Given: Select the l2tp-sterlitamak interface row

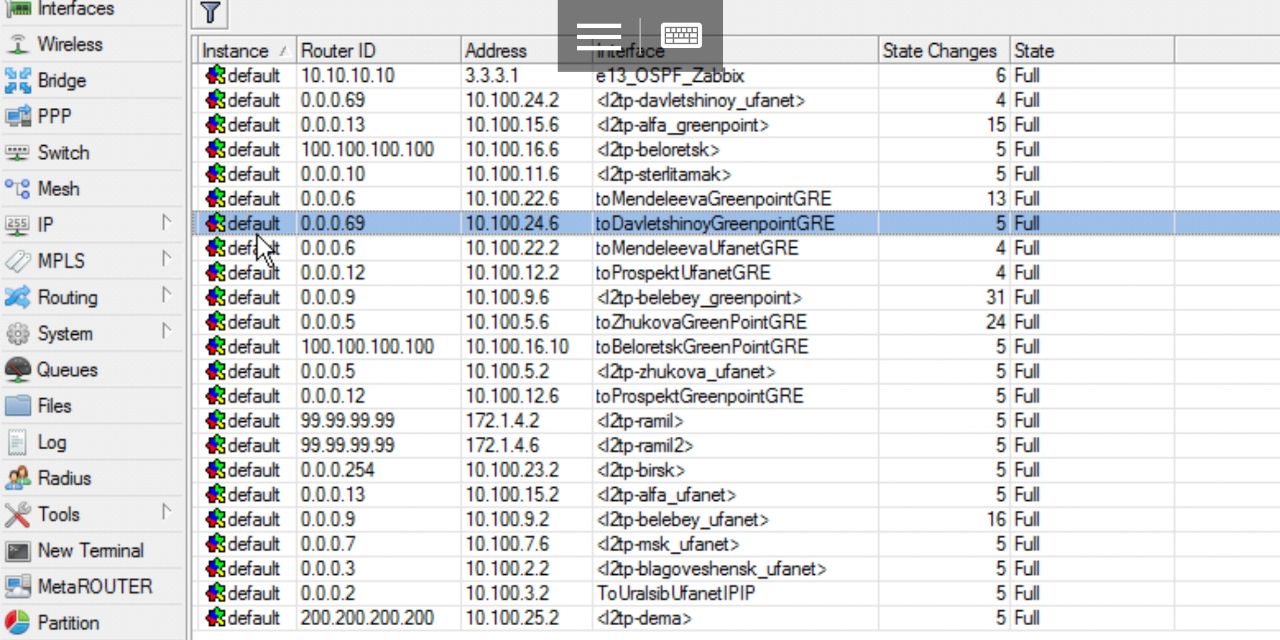Looking at the screenshot, I should tap(735, 174).
